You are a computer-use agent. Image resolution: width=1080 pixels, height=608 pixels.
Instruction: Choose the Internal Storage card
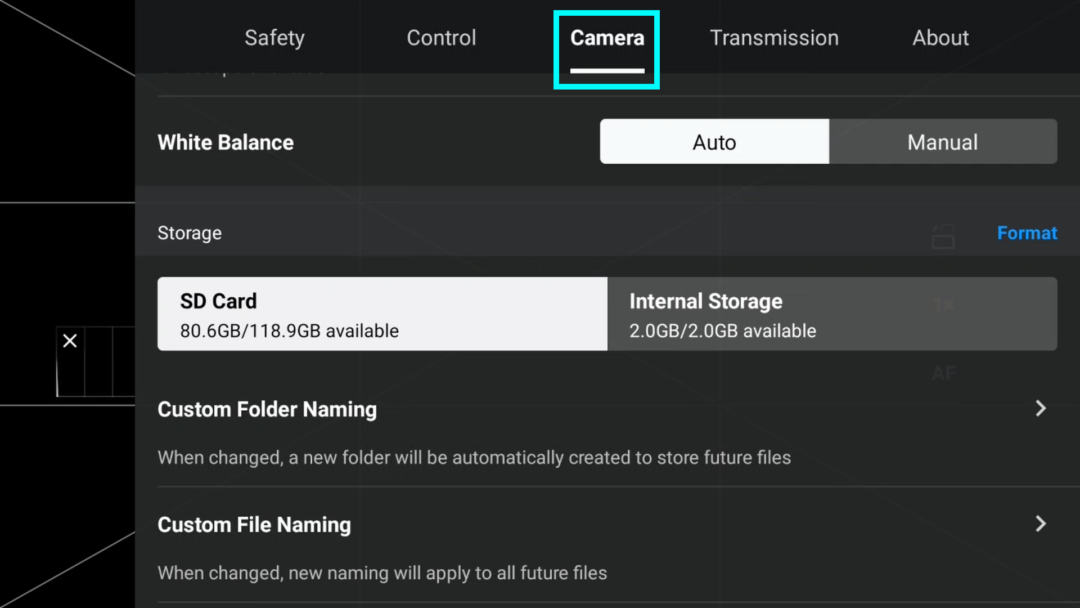(833, 314)
